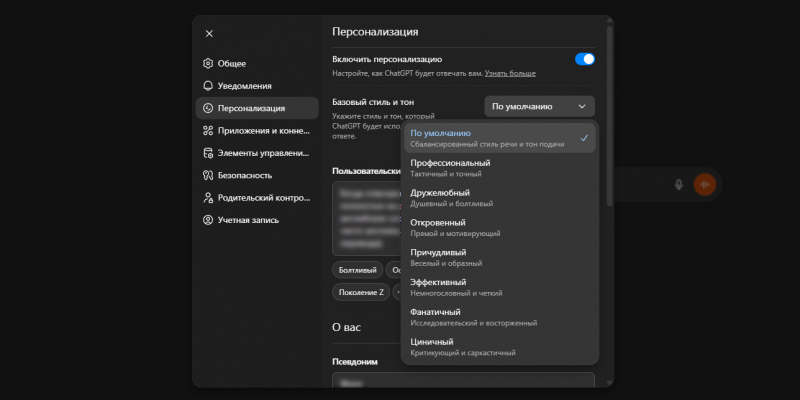Viewport: 800px width, 400px height.
Task: Collapse the По умолчанию style dropdown
Action: click(x=539, y=106)
